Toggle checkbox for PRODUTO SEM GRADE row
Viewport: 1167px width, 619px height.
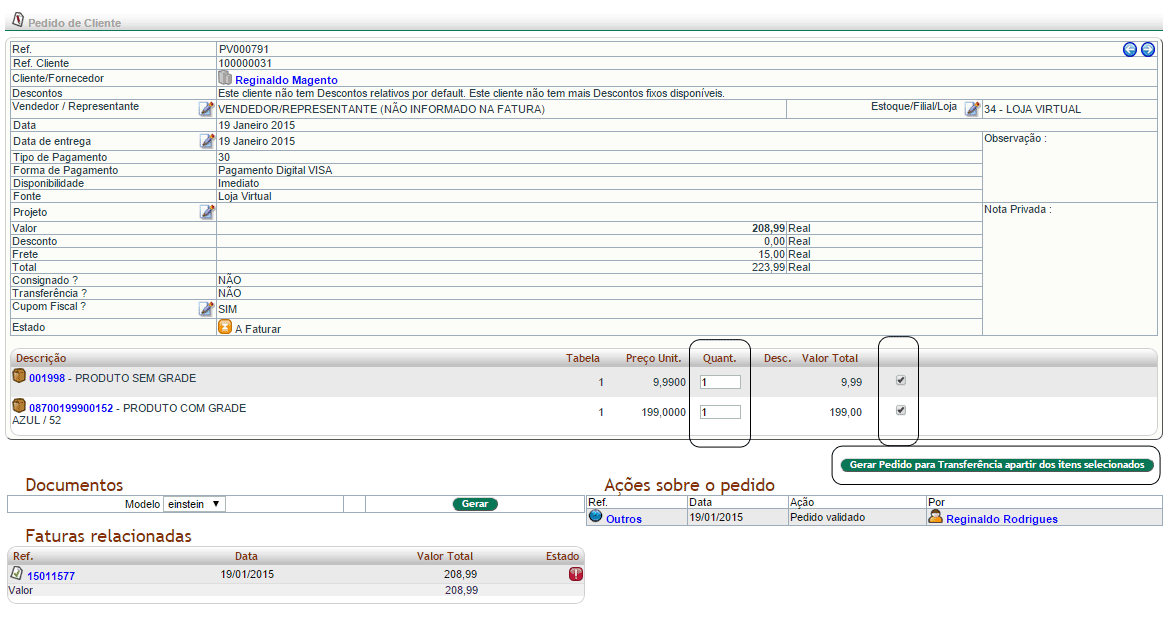(x=901, y=381)
